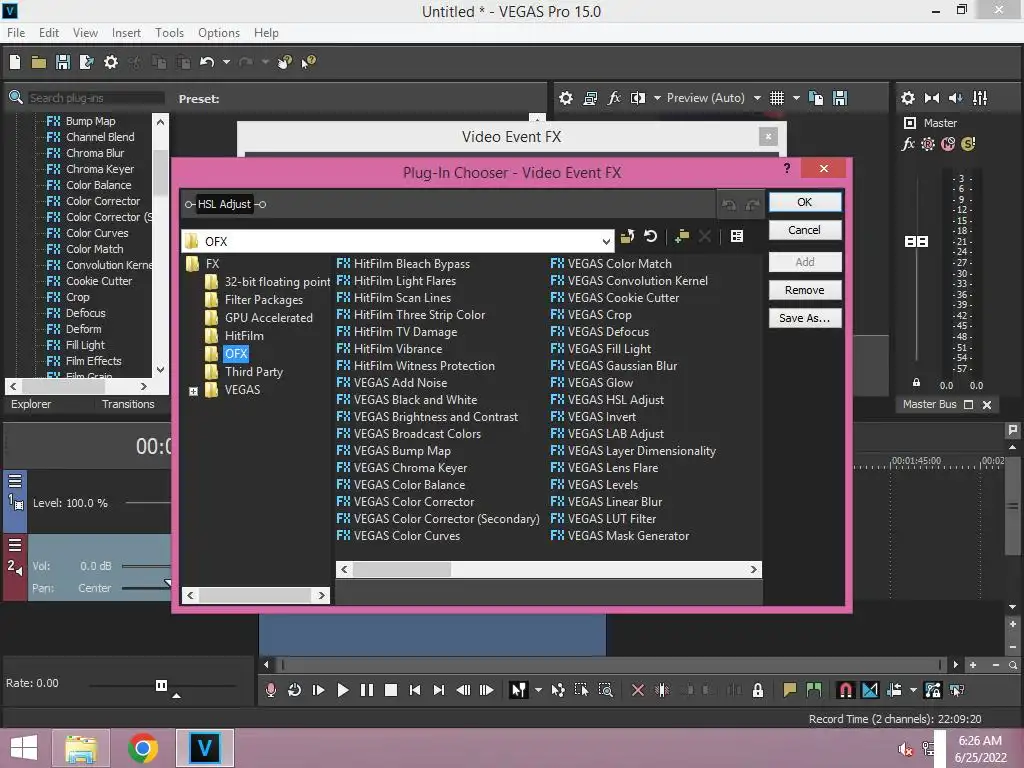This screenshot has height=768, width=1024.
Task: Toggle split screen view in preview
Action: click(637, 98)
